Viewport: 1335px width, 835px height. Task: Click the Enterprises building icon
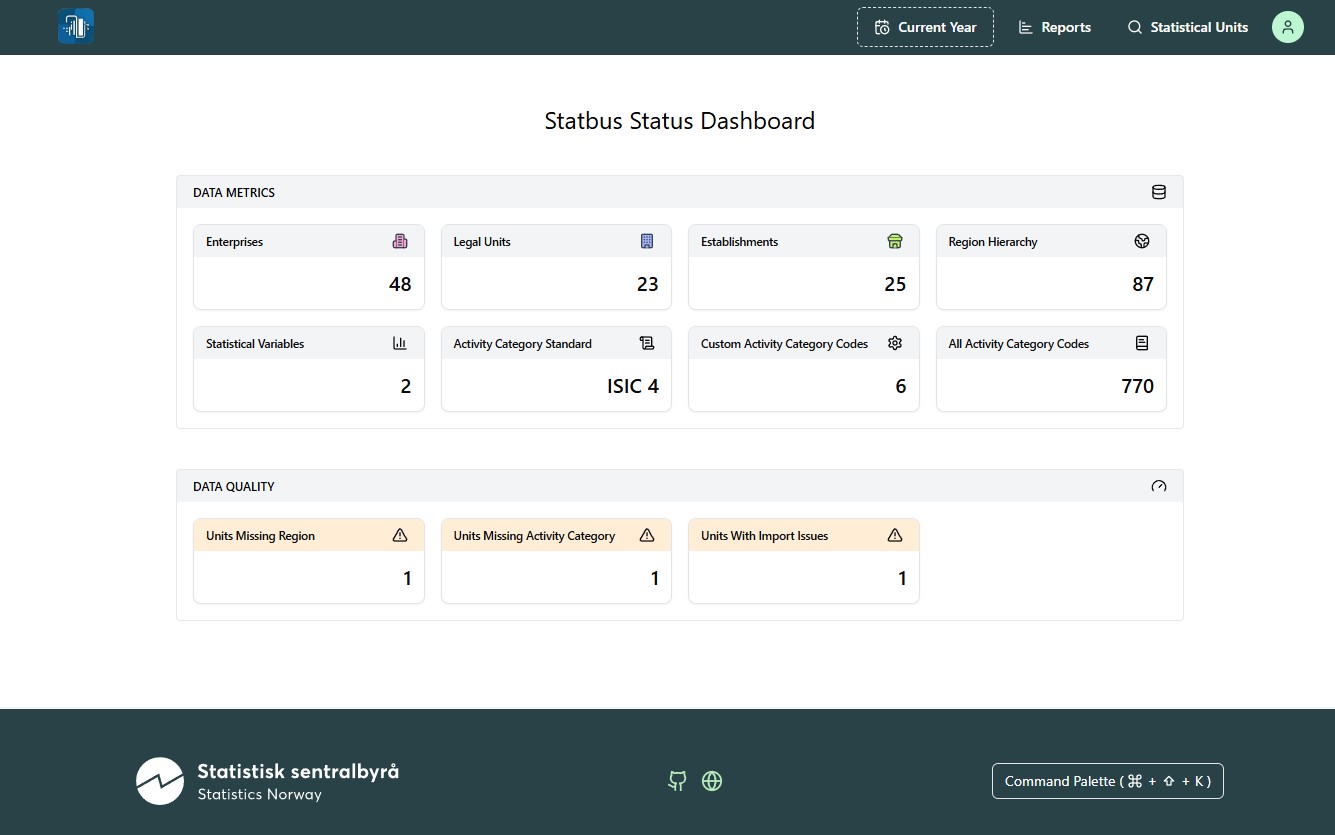(400, 241)
